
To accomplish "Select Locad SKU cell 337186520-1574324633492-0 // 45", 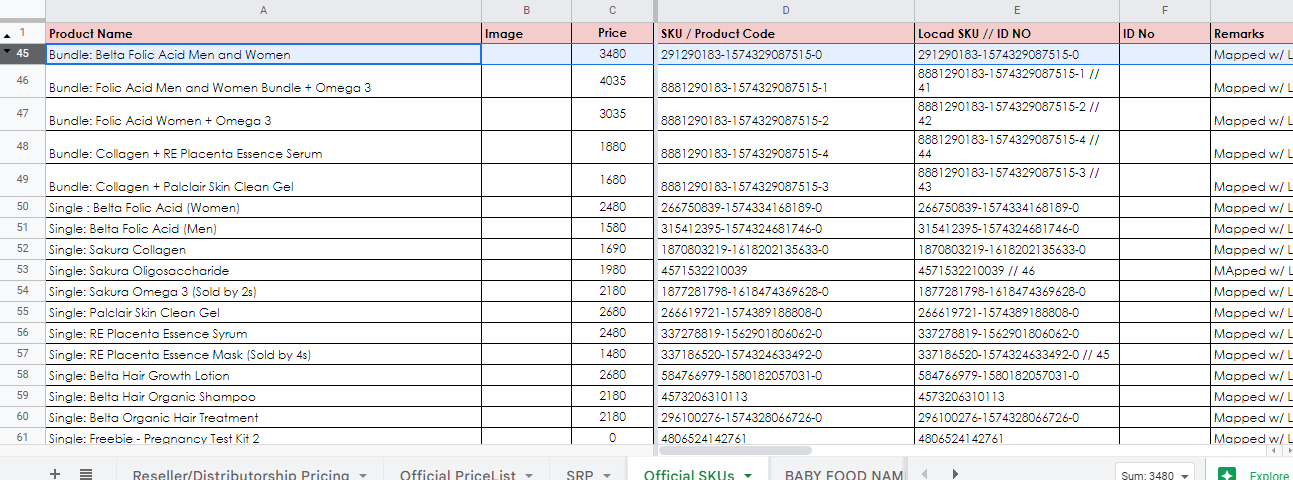I will (1017, 354).
